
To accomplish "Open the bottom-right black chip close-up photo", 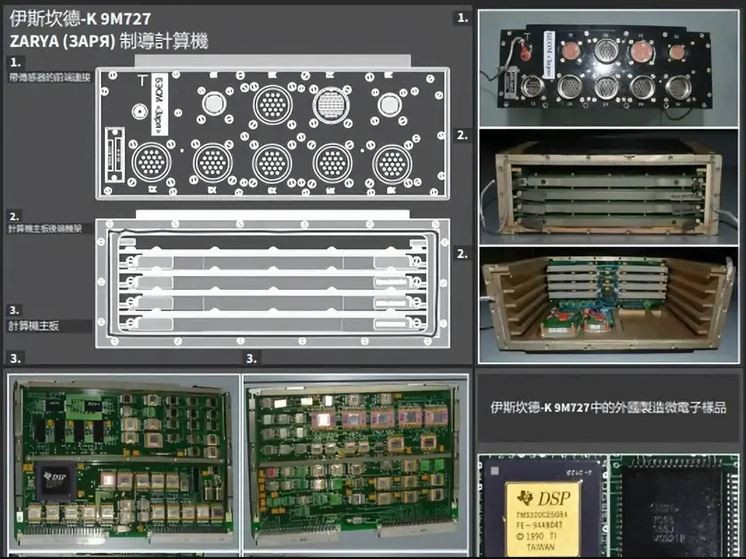I will point(678,506).
